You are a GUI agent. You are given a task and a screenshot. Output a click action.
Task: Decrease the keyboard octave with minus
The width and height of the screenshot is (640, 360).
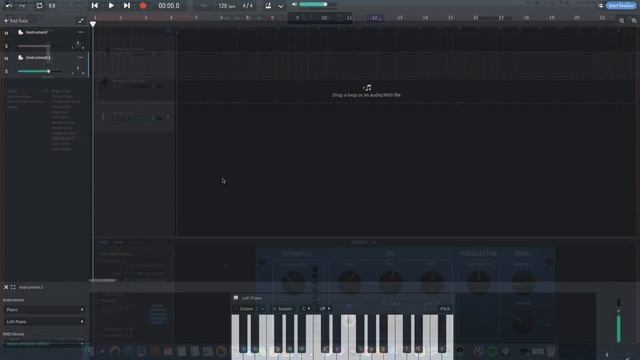pos(235,309)
